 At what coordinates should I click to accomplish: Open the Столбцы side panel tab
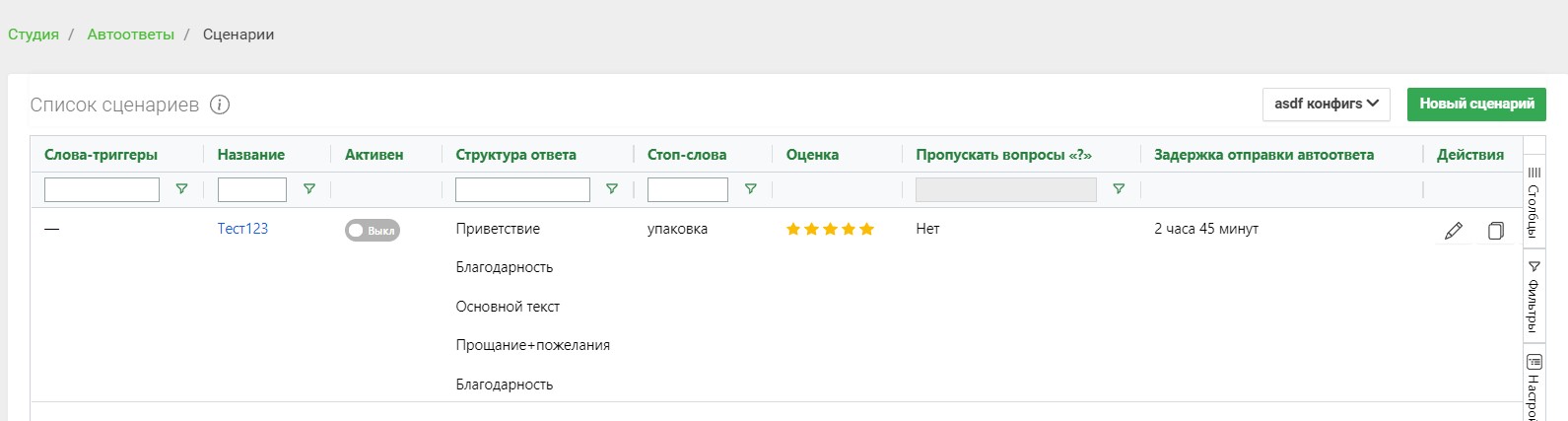coord(1534,202)
